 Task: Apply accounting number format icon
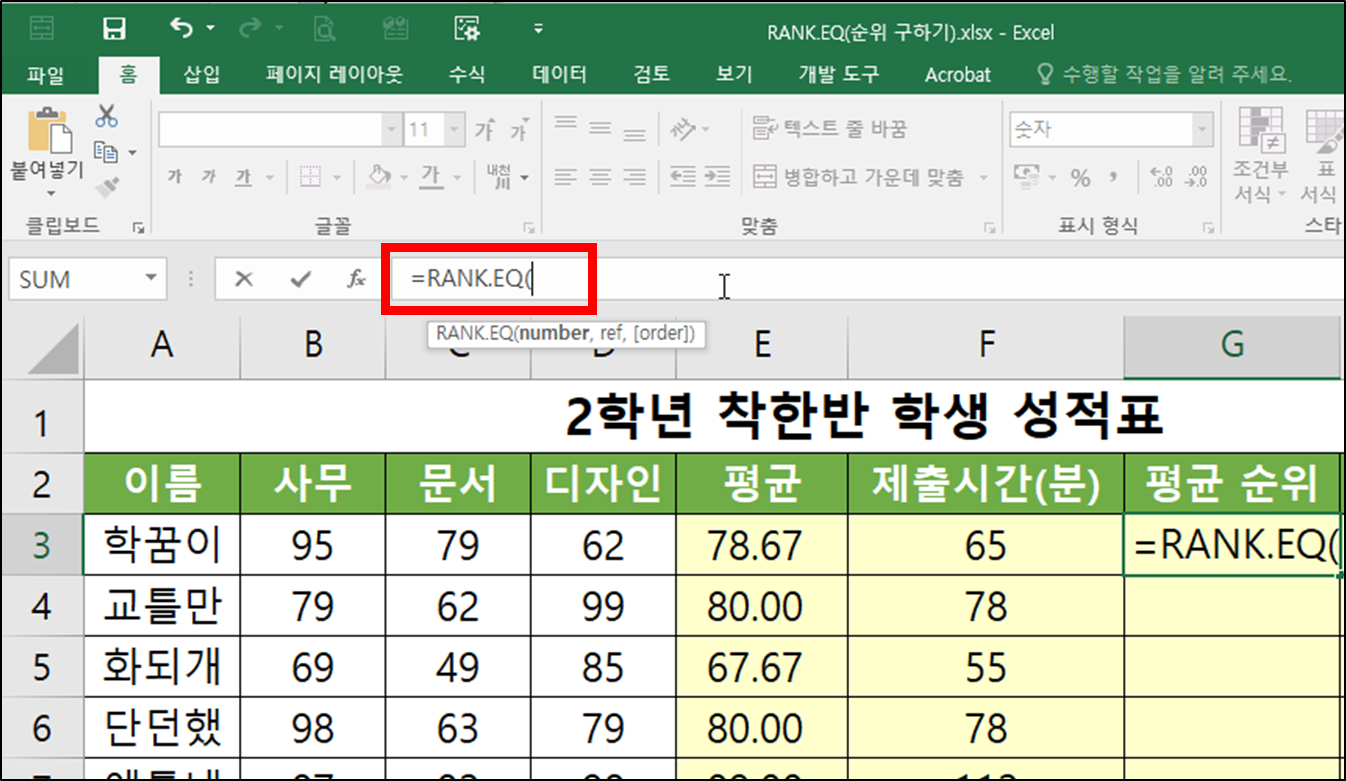coord(1026,177)
